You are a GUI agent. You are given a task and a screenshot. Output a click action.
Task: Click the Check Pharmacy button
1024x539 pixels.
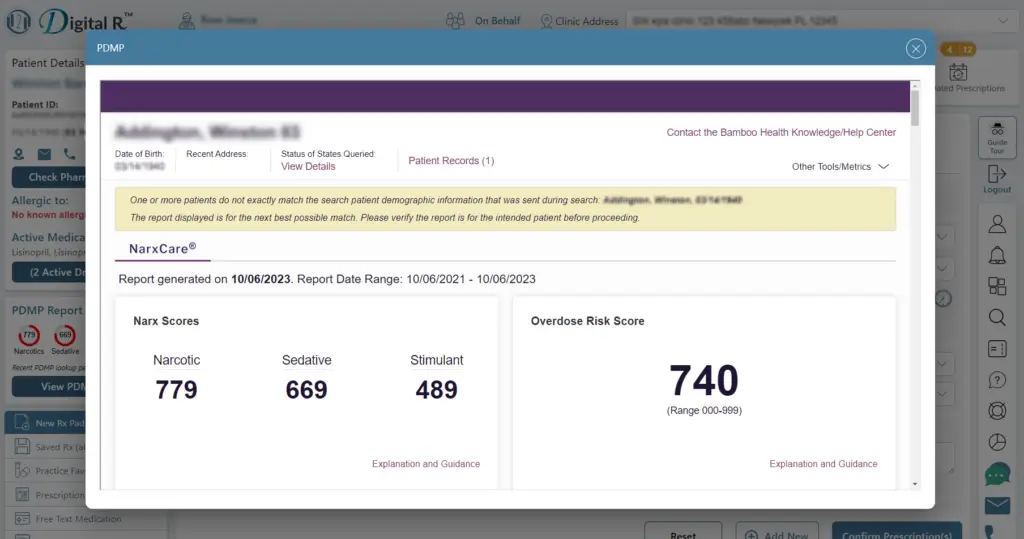point(49,177)
